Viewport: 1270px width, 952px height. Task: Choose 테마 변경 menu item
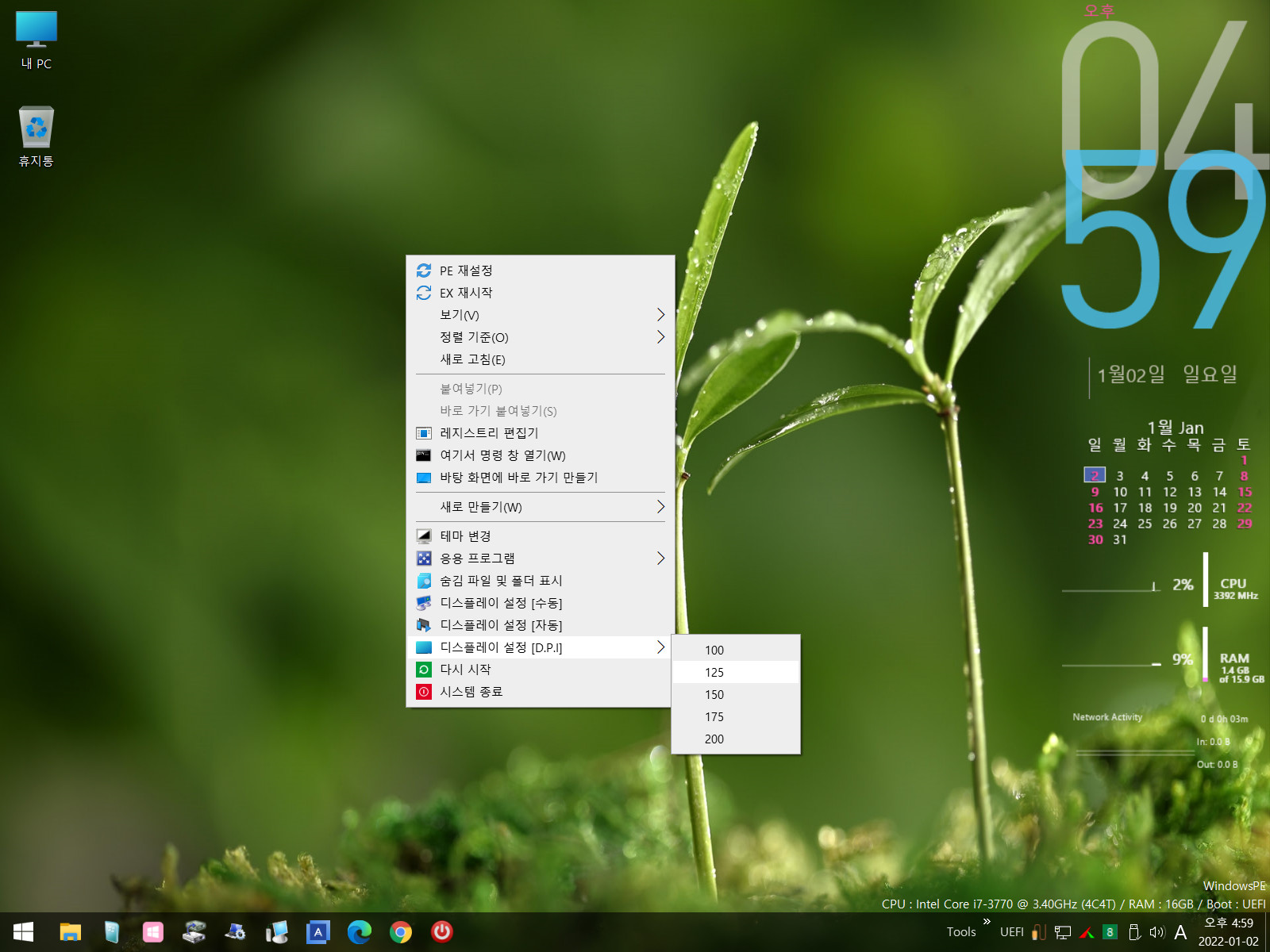point(540,536)
